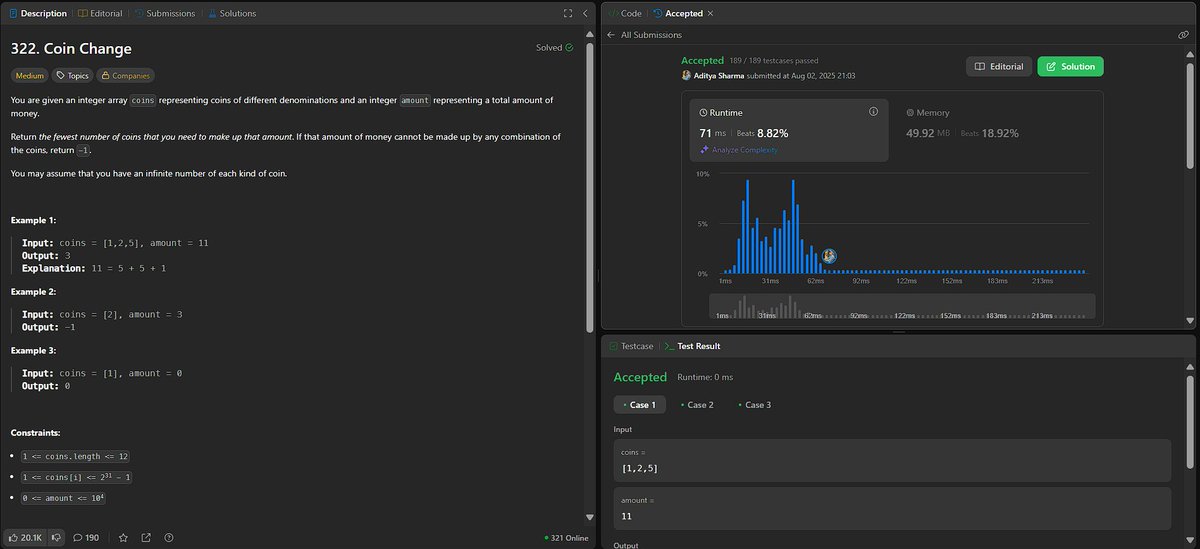The width and height of the screenshot is (1200, 549).
Task: Click the thumbs-down dislike icon
Action: click(x=57, y=537)
